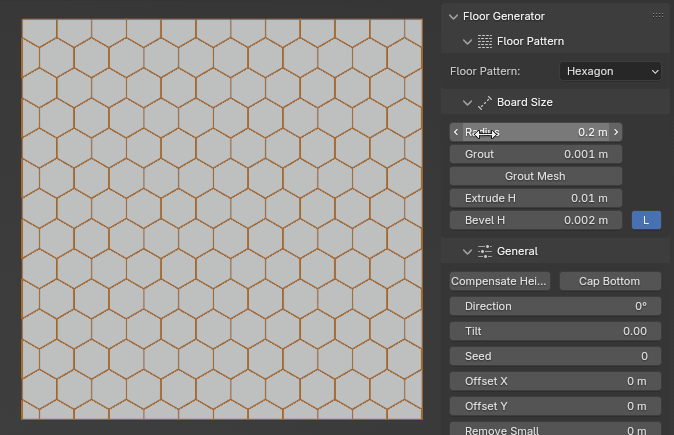Decrease Radius with left arrow

coord(456,132)
